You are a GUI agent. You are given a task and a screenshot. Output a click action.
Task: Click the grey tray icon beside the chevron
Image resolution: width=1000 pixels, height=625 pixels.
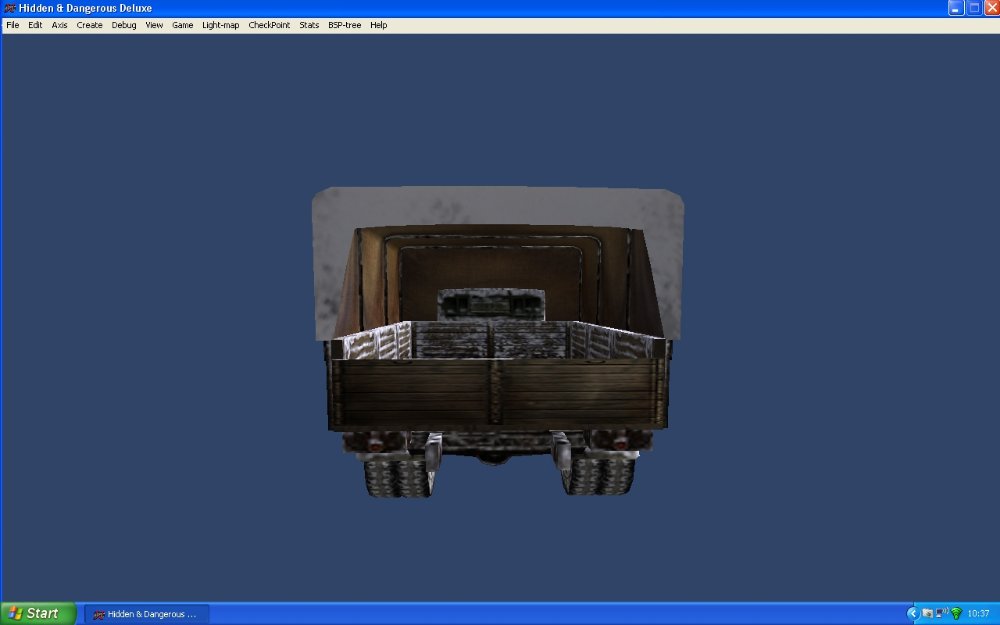927,614
